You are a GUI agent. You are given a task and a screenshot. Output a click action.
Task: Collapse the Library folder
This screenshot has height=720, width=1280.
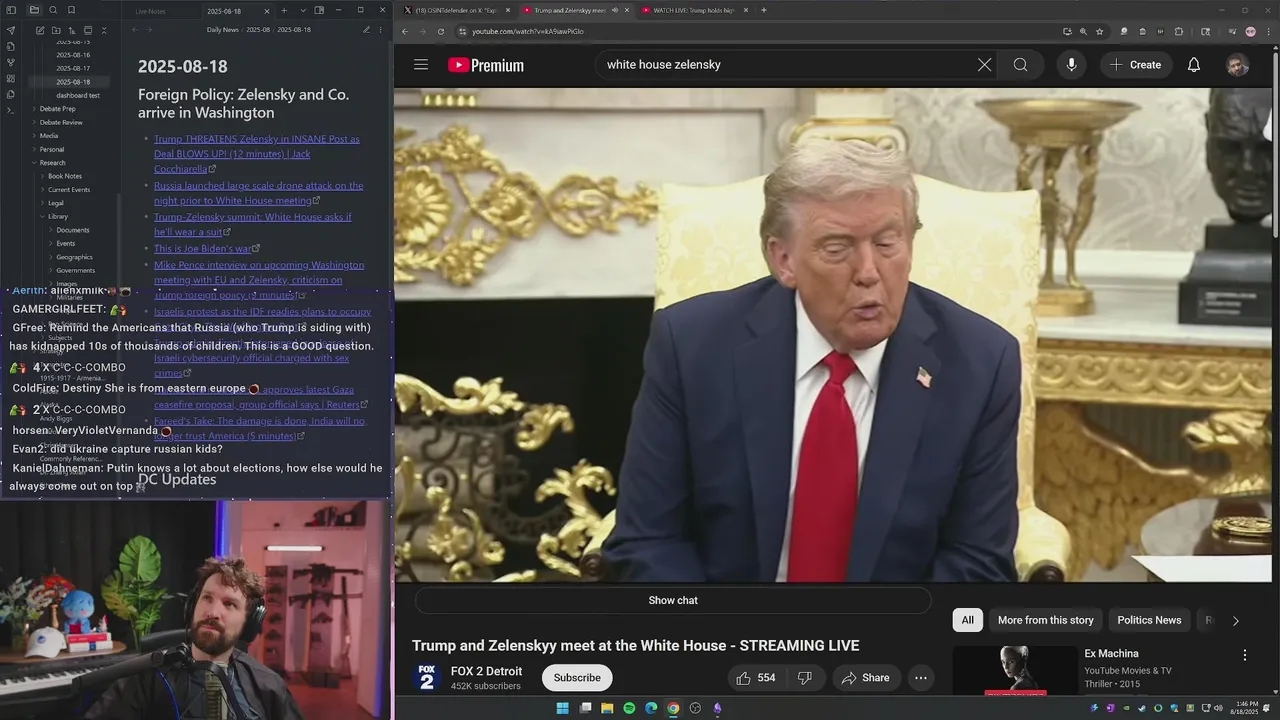tap(58, 216)
